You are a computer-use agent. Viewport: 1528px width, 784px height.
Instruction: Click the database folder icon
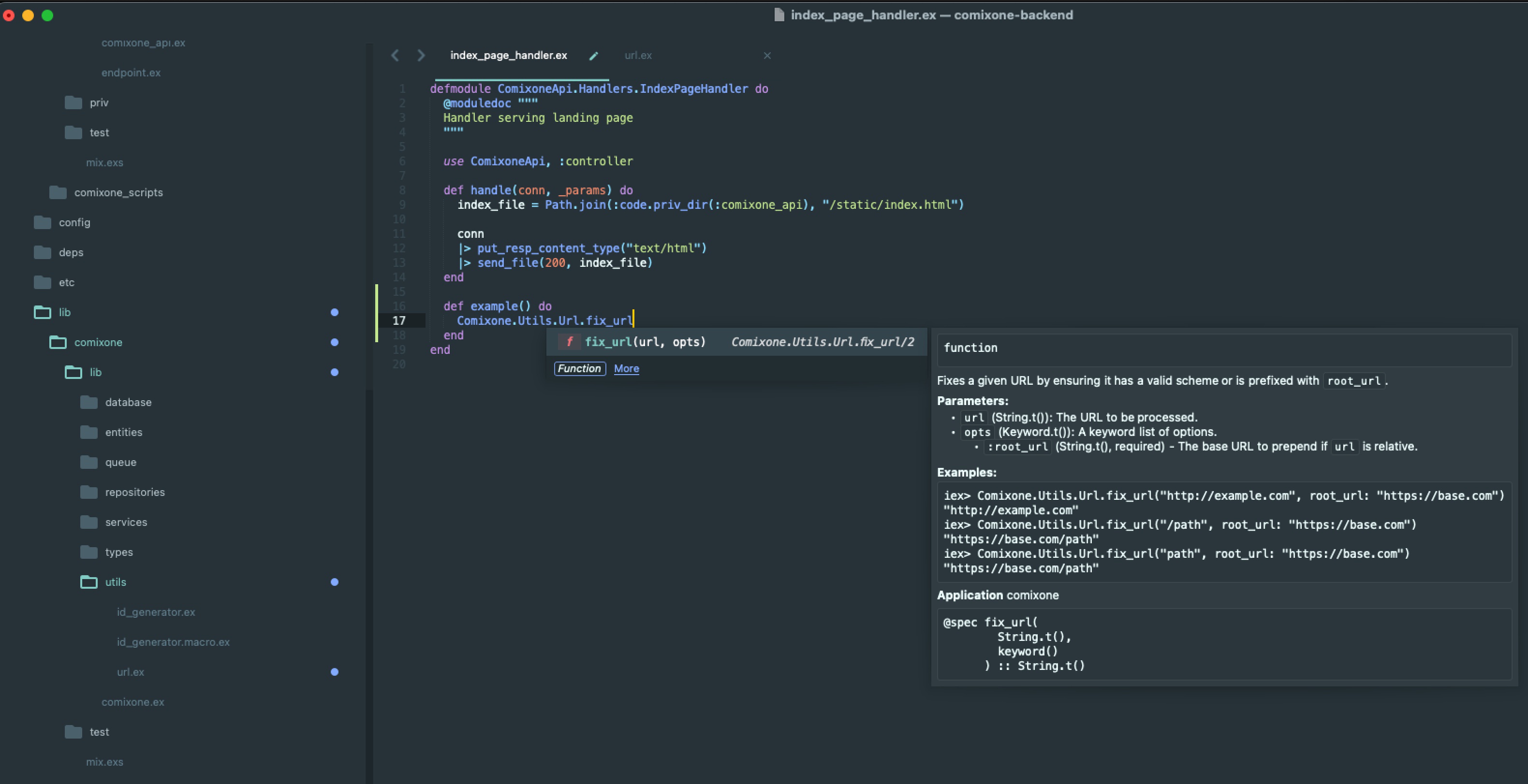click(88, 402)
